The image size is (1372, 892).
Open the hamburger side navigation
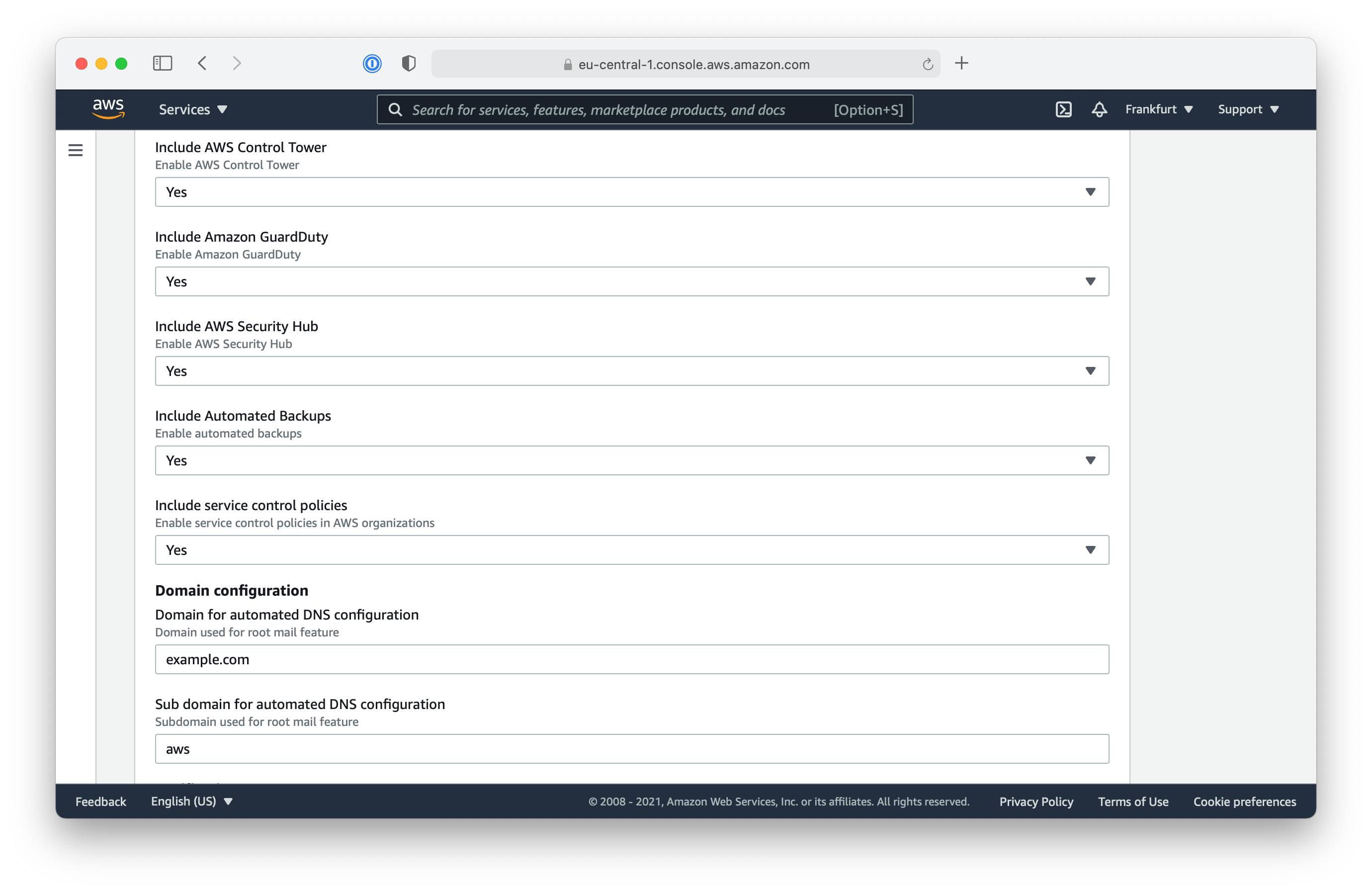(76, 151)
